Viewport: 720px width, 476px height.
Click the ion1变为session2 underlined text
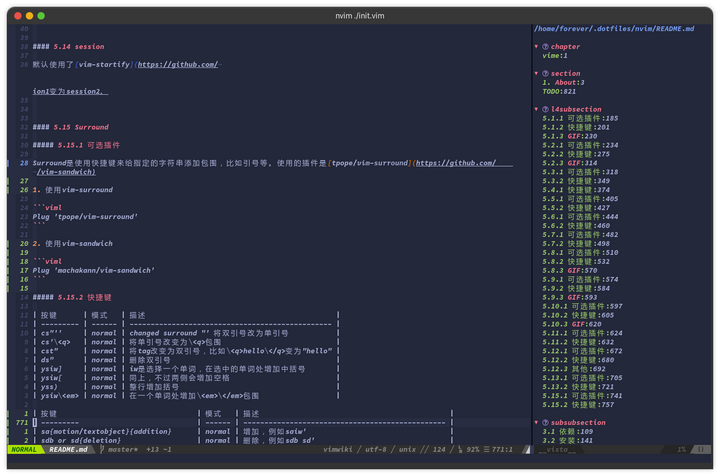click(x=68, y=91)
